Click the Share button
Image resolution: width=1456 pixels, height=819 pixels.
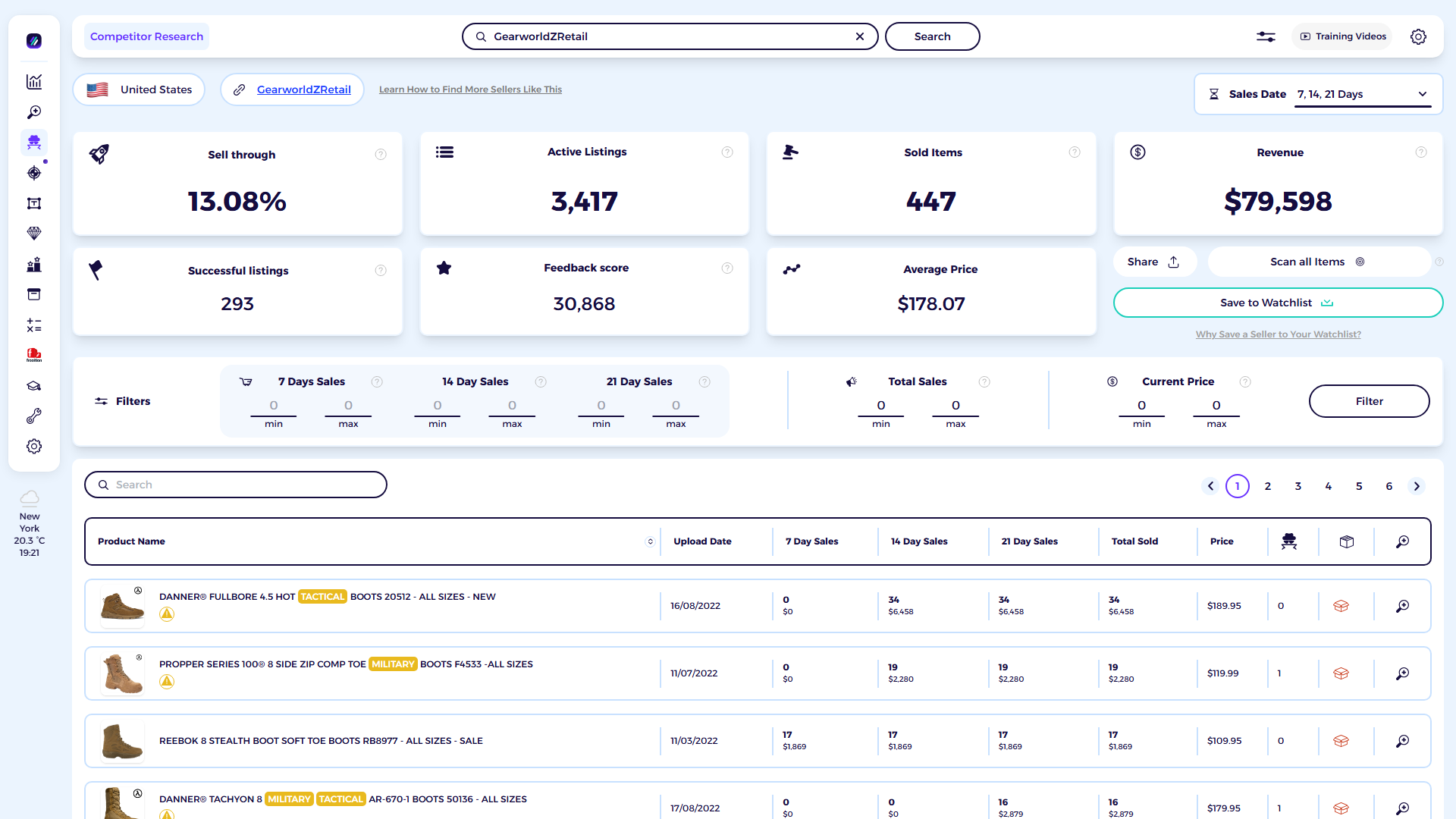tap(1154, 262)
